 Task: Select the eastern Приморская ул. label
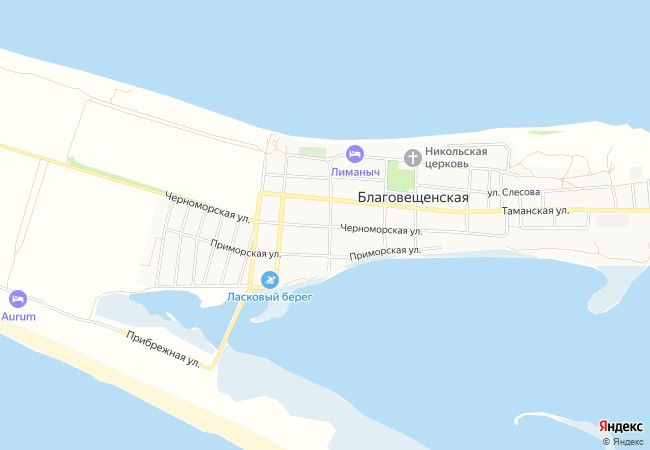click(x=385, y=253)
